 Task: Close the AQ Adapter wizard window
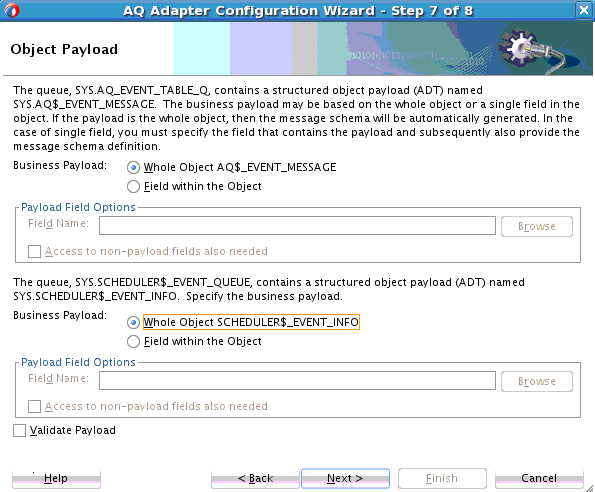click(x=584, y=10)
